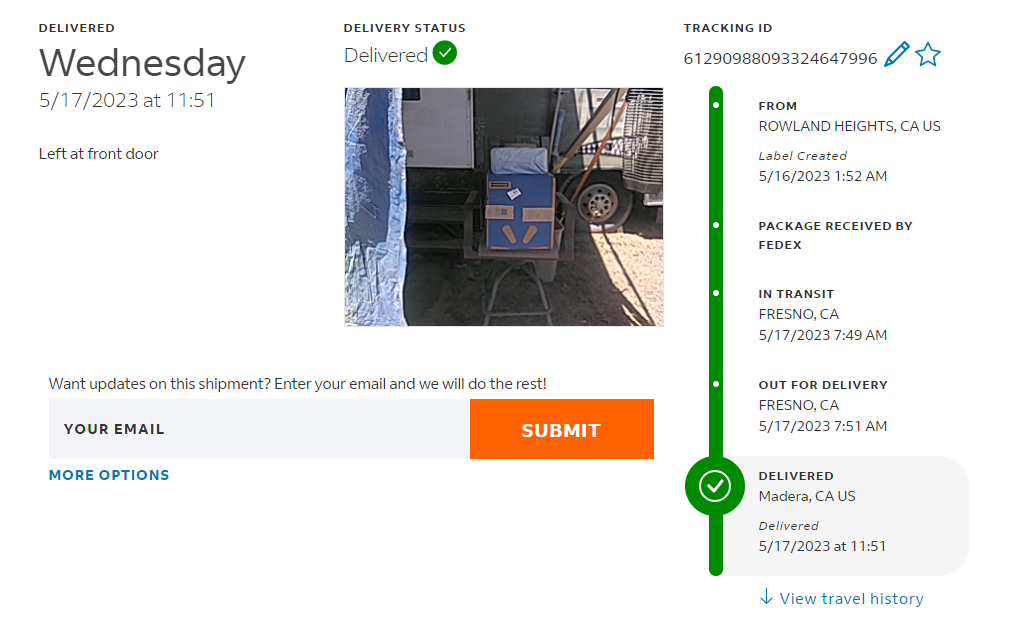Image resolution: width=1013 pixels, height=632 pixels.
Task: Click the From timeline dot marker
Action: (x=716, y=105)
